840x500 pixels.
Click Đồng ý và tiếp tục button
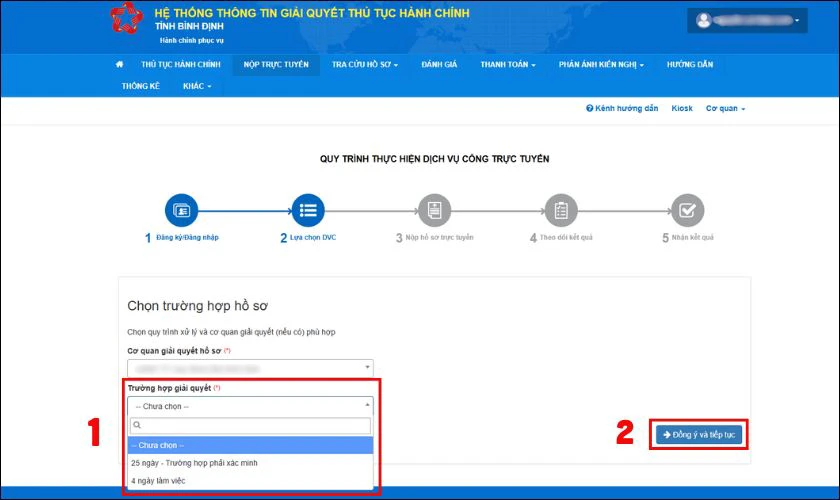[699, 435]
